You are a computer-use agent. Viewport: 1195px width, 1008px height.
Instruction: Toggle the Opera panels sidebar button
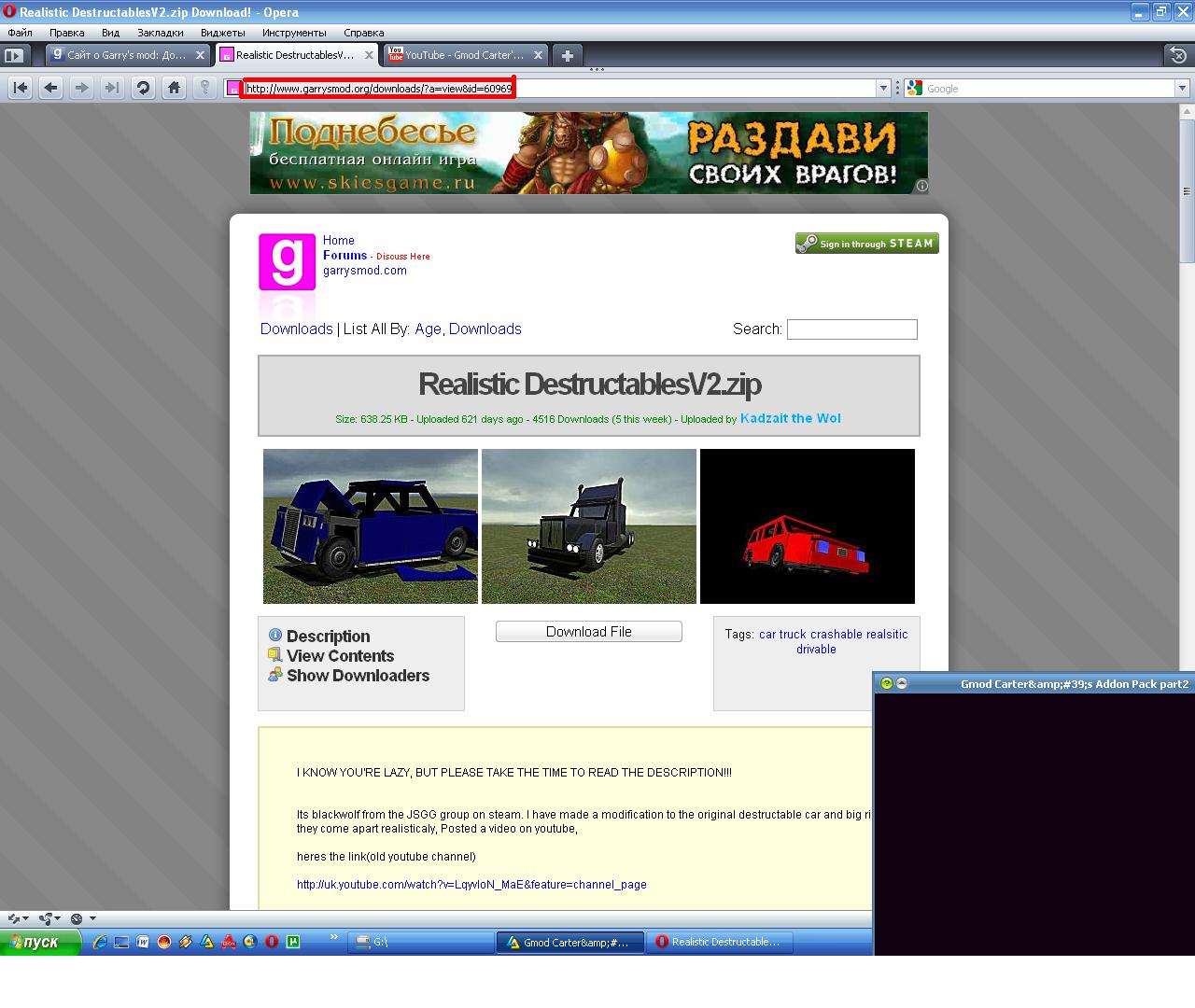pos(14,55)
